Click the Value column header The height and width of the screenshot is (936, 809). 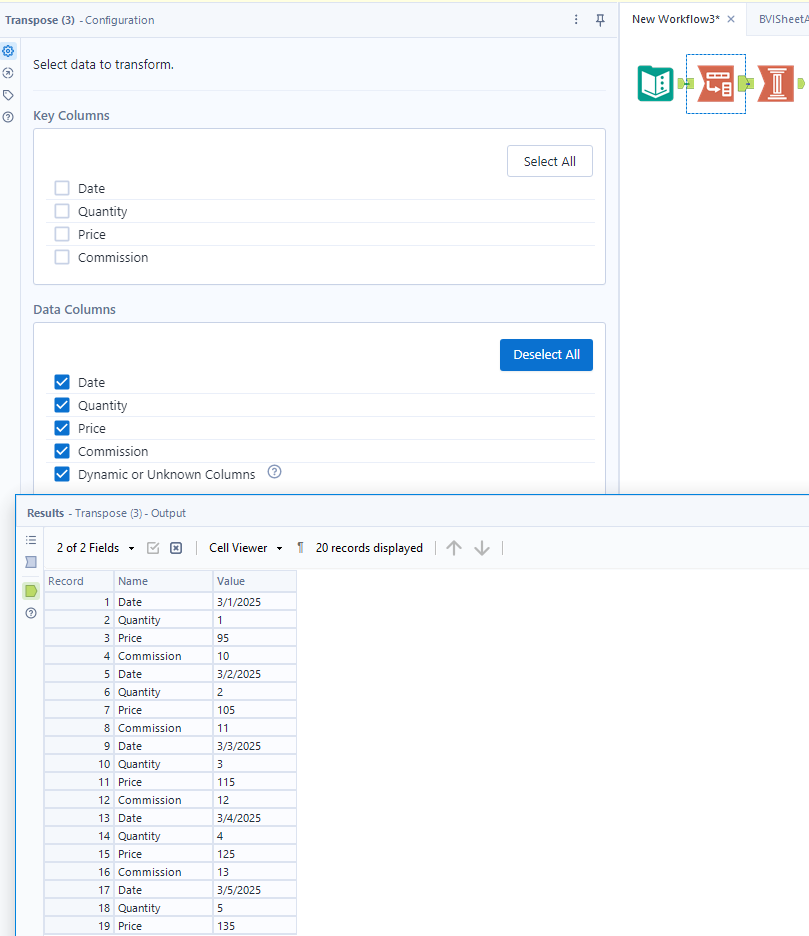click(255, 581)
